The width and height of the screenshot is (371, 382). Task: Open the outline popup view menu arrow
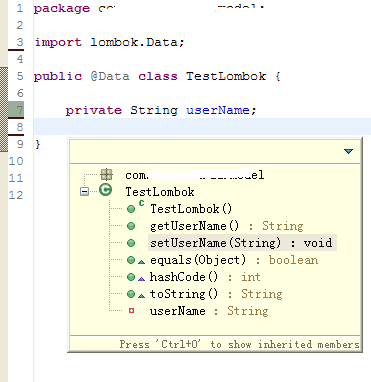tap(348, 151)
